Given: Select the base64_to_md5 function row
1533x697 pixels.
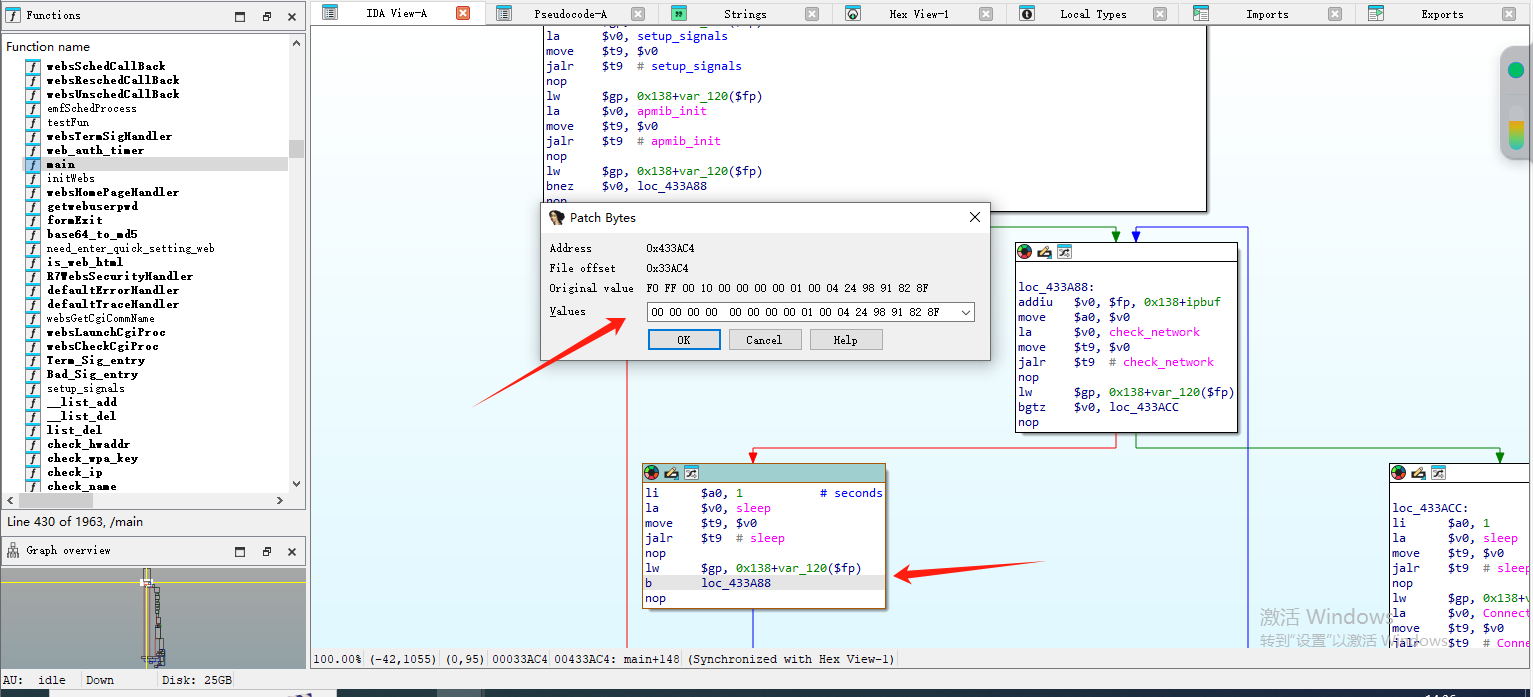Looking at the screenshot, I should (156, 234).
